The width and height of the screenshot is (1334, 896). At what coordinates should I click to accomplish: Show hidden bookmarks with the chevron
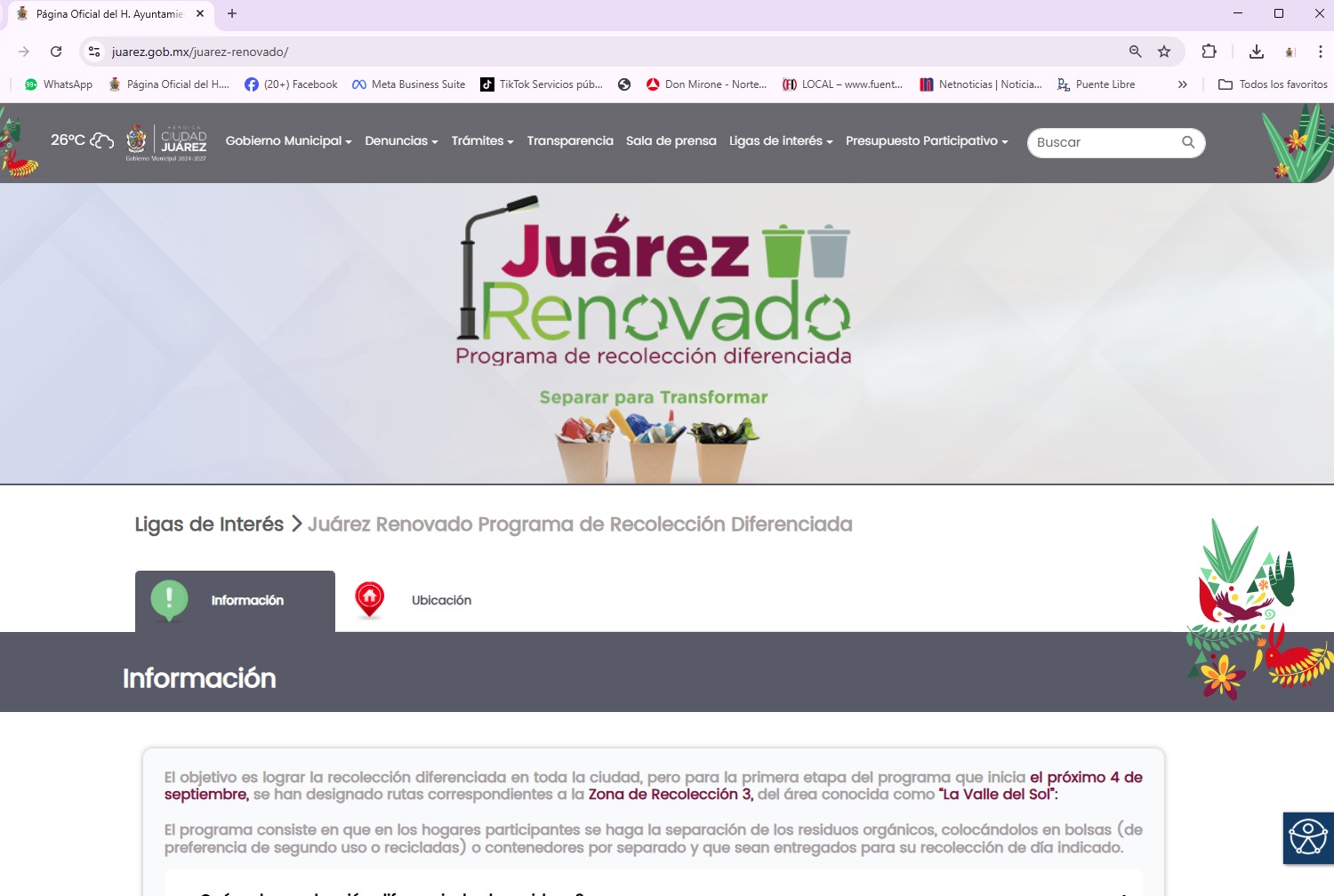click(x=1182, y=84)
